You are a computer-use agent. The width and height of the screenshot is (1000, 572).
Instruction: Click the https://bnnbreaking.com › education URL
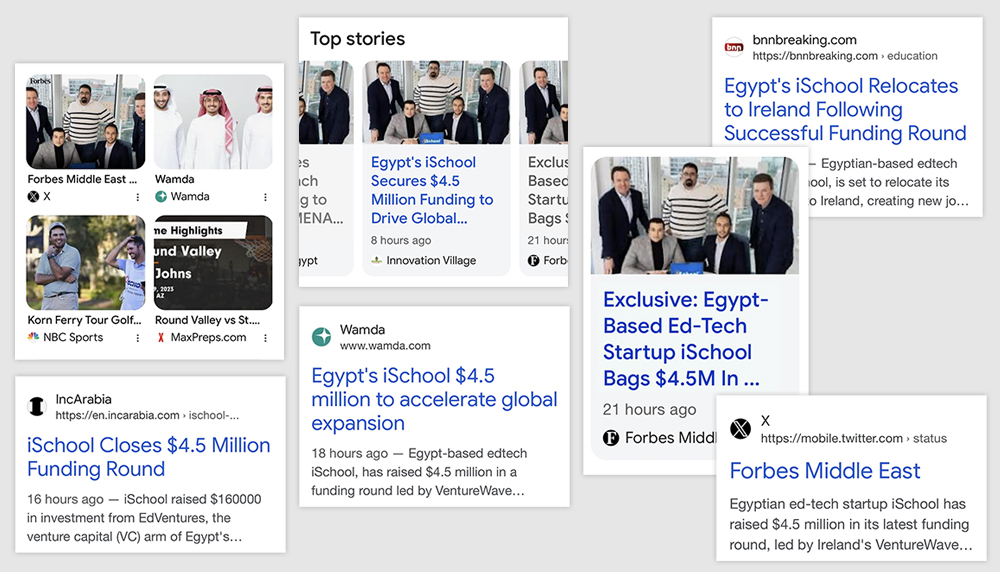(844, 56)
